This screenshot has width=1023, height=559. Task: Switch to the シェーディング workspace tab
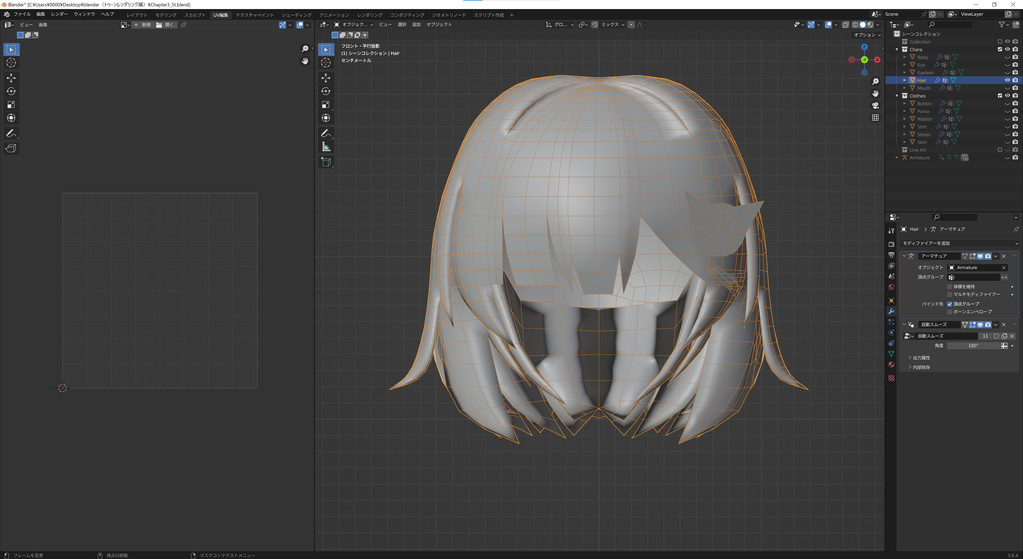pyautogui.click(x=296, y=15)
